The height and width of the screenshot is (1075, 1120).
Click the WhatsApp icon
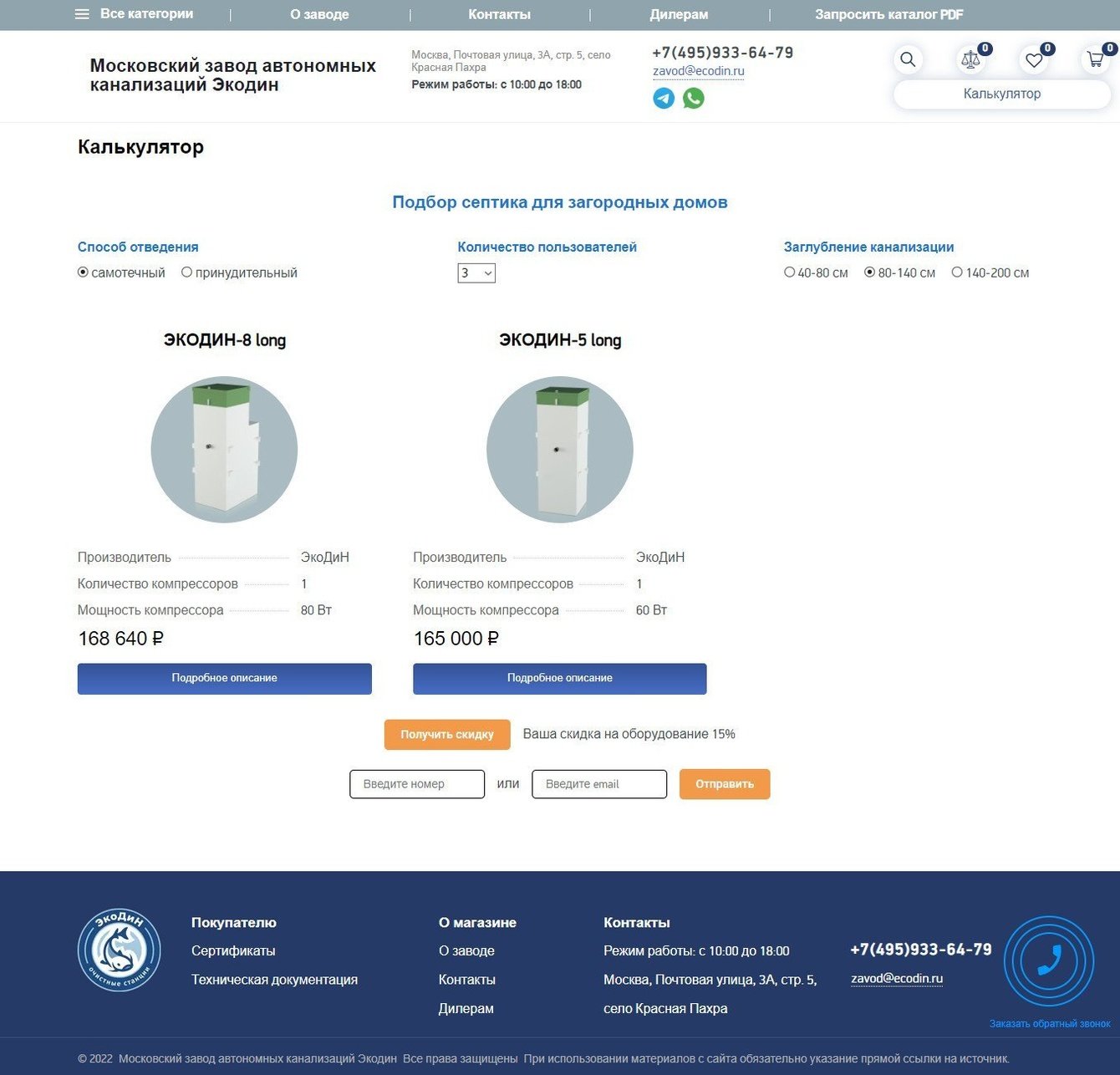694,98
